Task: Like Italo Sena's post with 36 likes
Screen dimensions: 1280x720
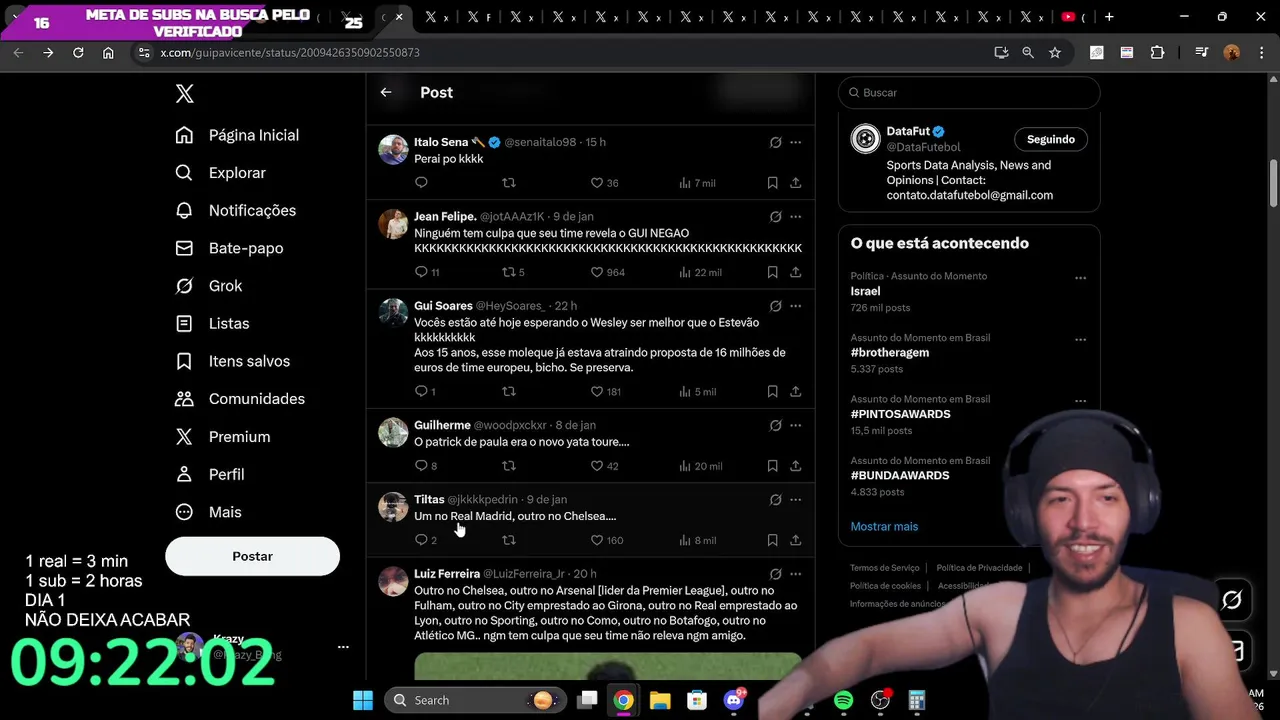Action: [x=604, y=183]
